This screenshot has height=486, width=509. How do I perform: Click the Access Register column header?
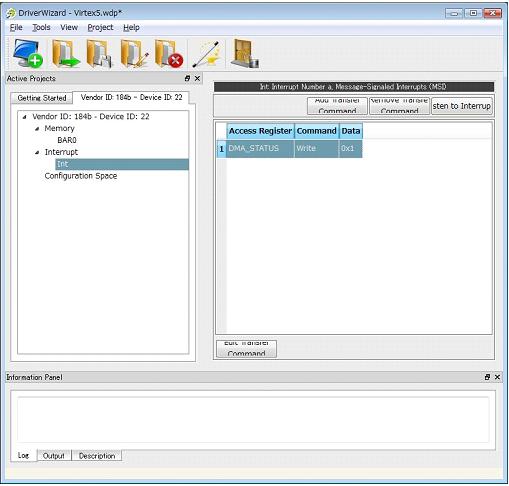click(x=260, y=131)
